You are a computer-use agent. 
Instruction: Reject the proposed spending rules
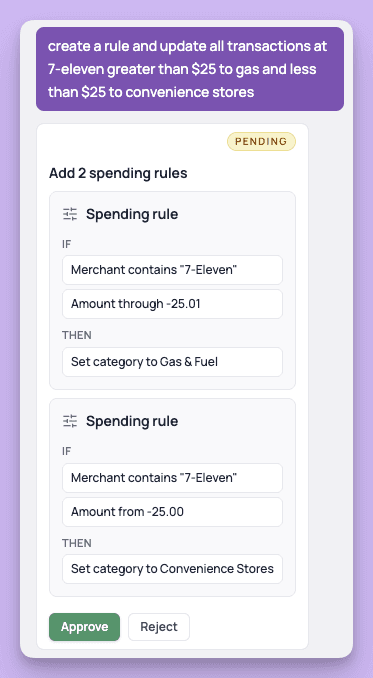[159, 627]
